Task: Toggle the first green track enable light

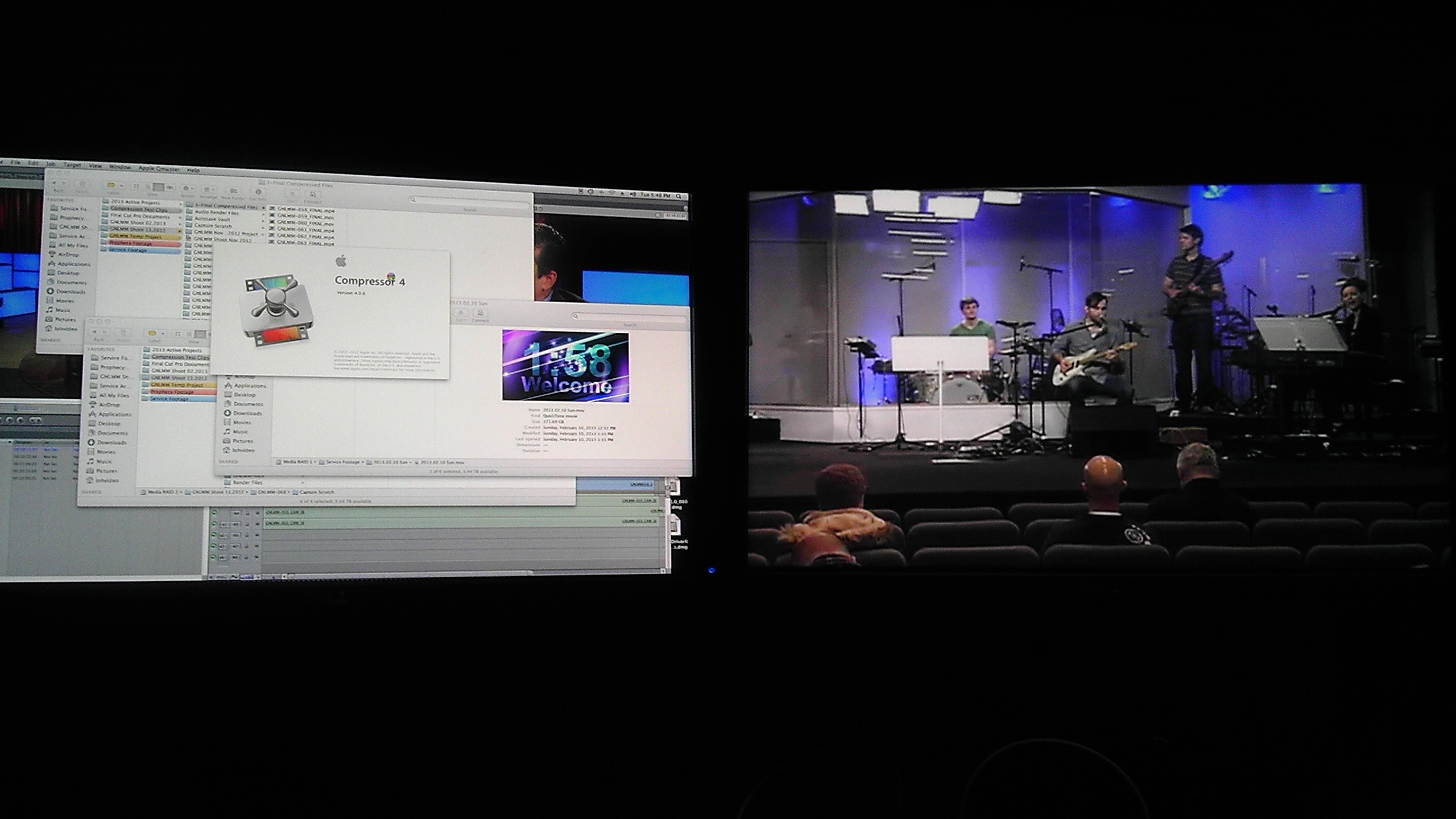Action: click(214, 513)
